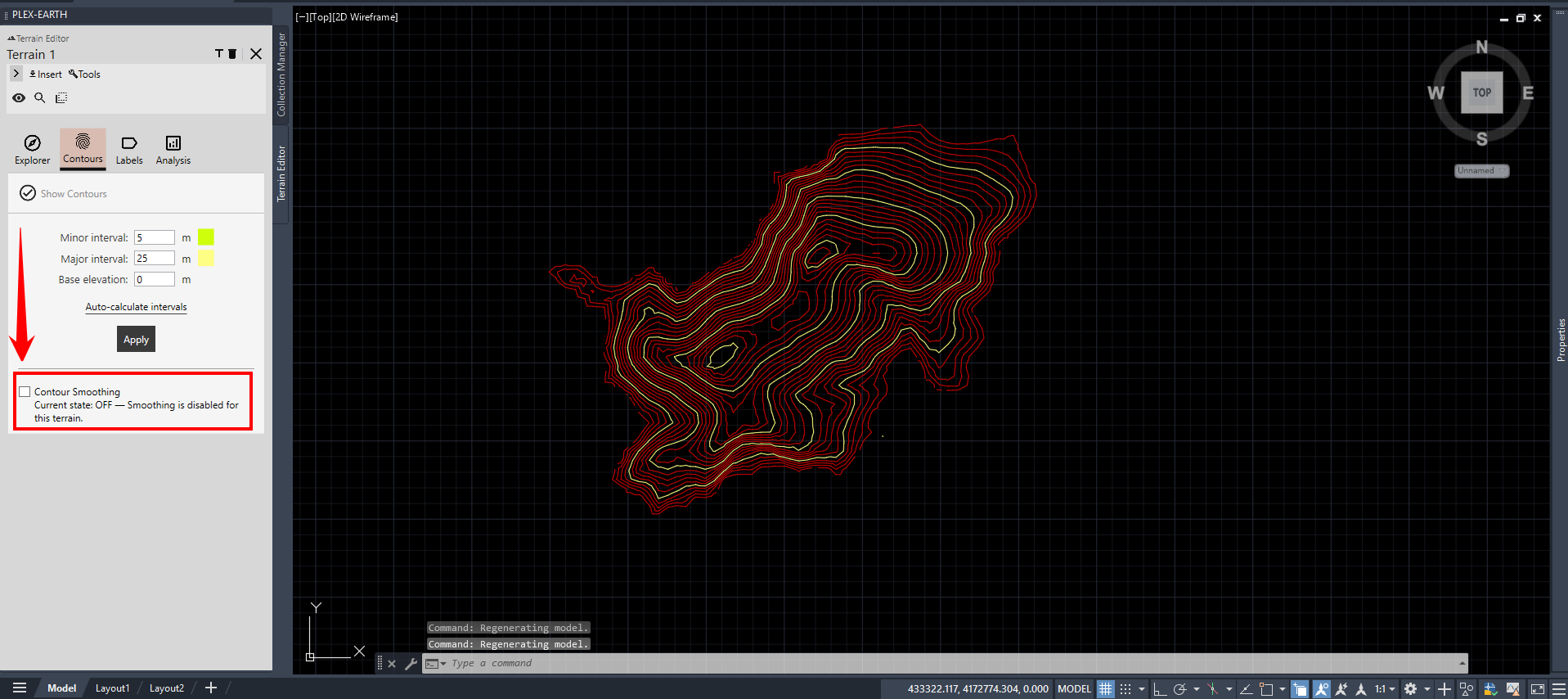Click the terrain boundary selection icon
This screenshot has height=699, width=1568.
coord(61,98)
